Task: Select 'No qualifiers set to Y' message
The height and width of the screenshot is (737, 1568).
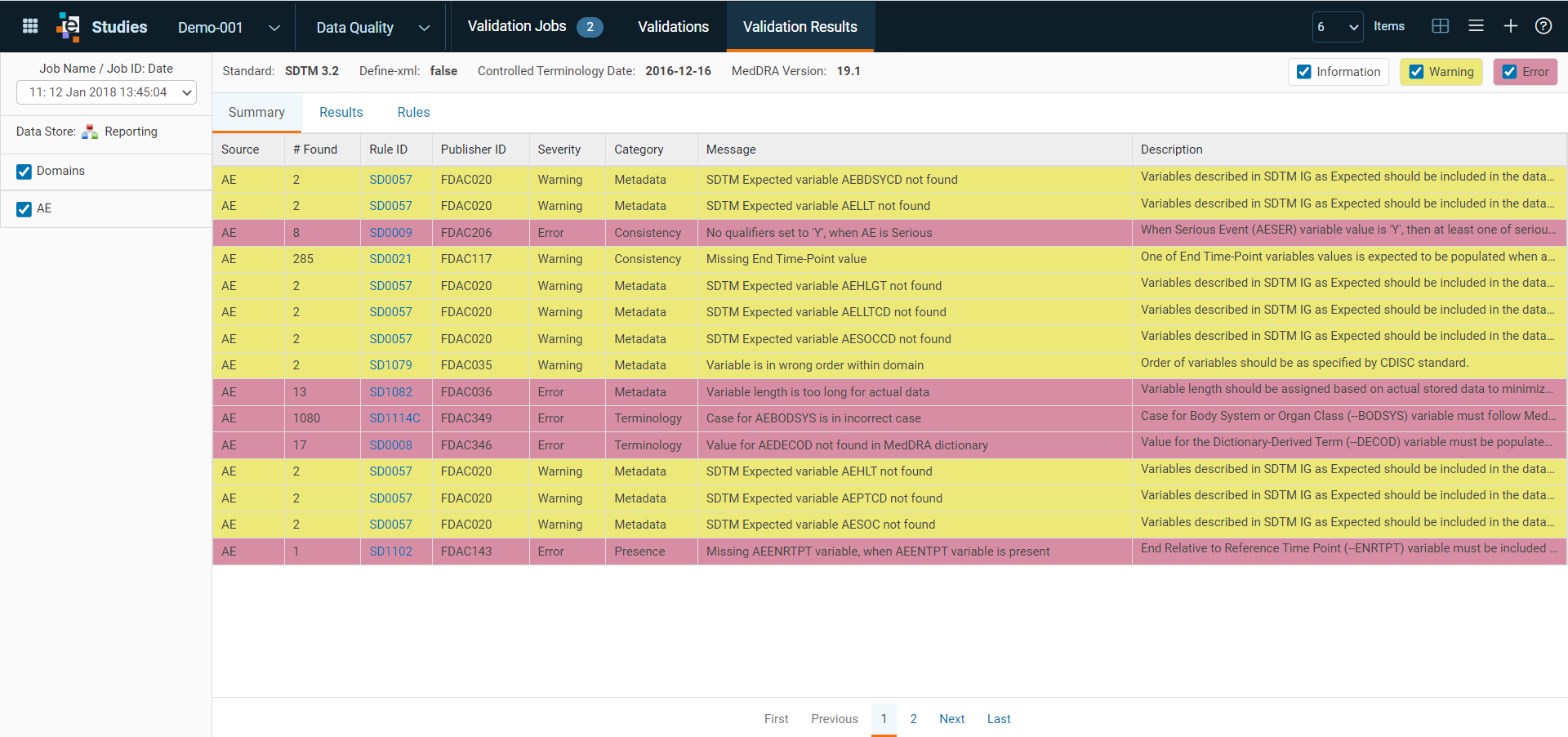Action: coord(819,233)
